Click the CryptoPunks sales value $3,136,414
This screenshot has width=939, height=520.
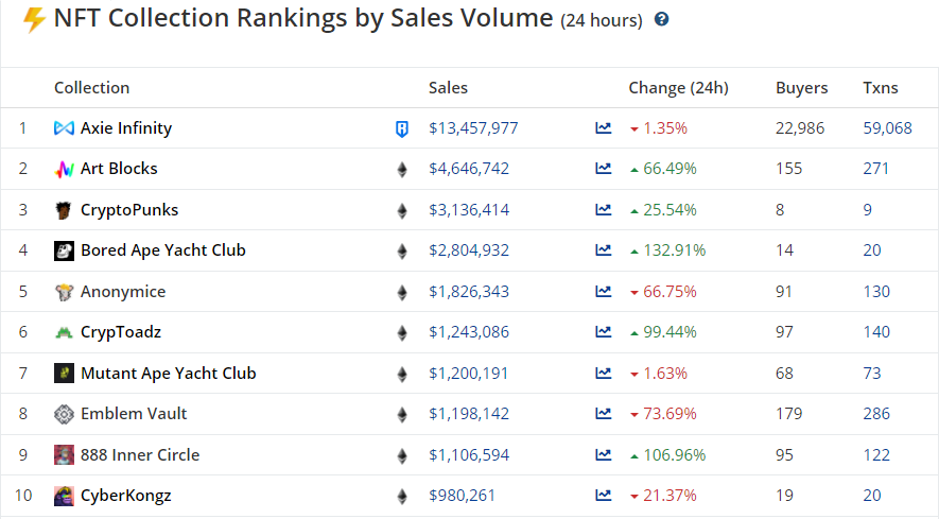[469, 210]
